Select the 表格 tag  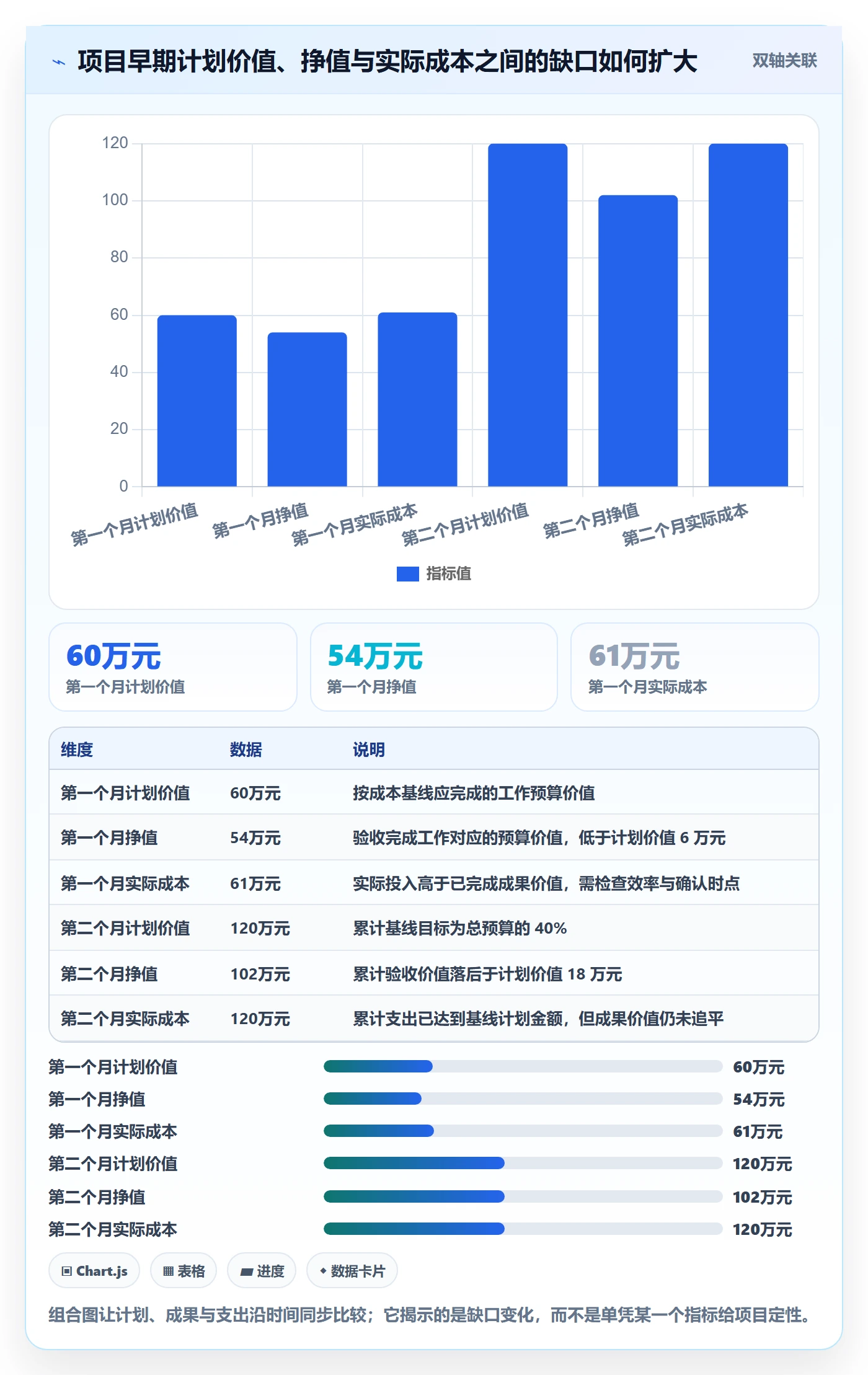pyautogui.click(x=184, y=1271)
